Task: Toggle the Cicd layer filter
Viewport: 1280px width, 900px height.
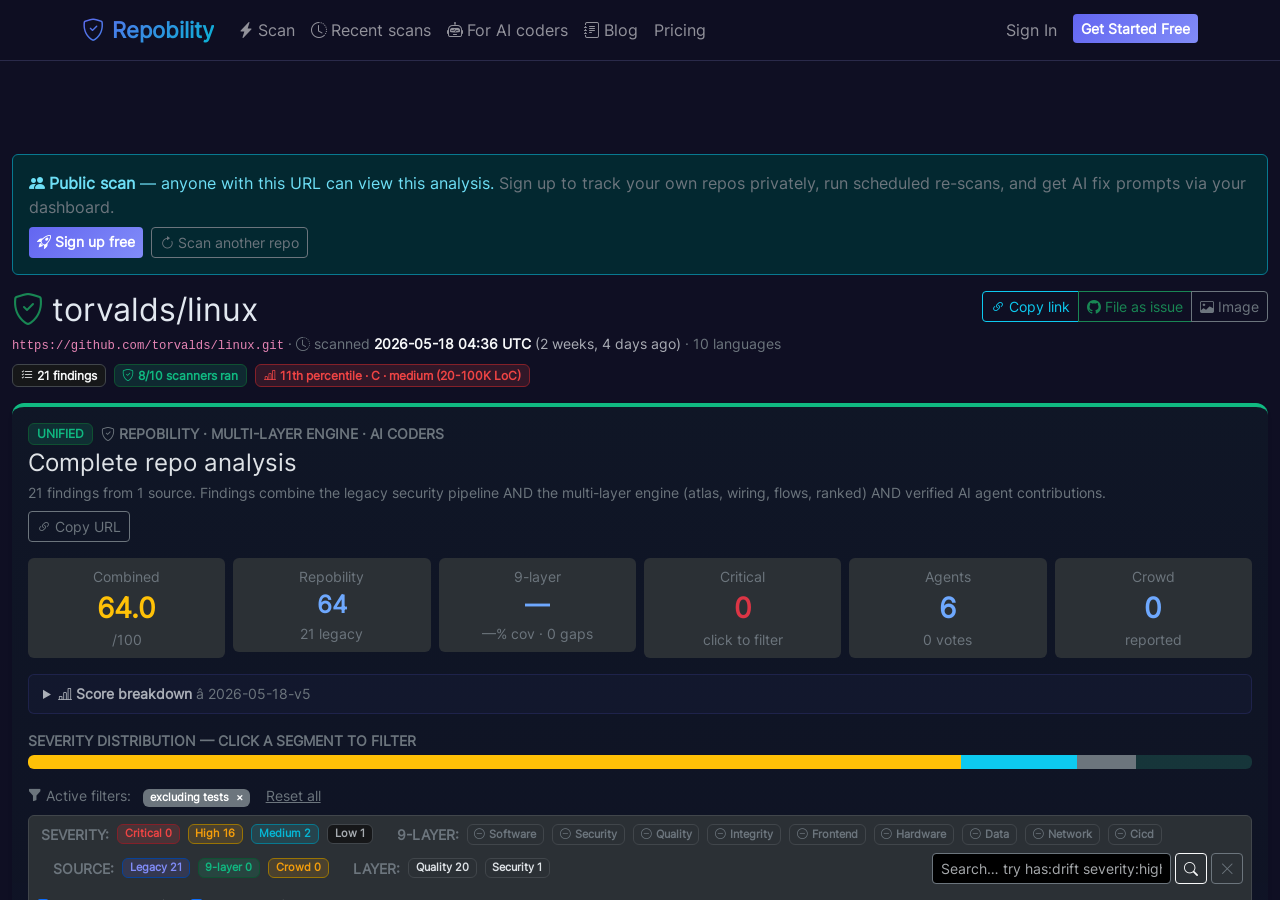Action: [x=1135, y=834]
